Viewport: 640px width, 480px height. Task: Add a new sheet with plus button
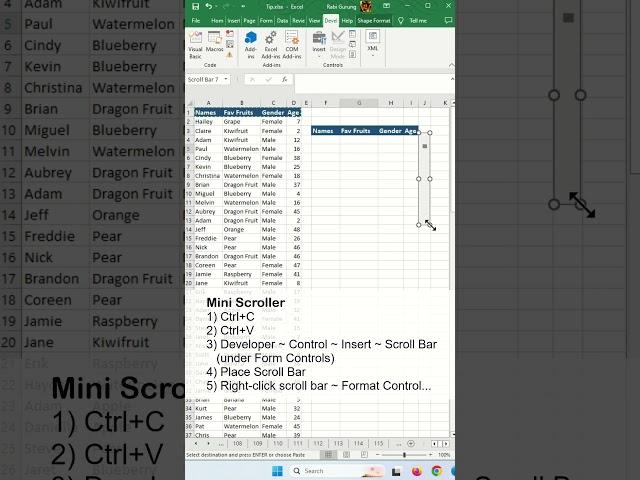[x=411, y=444]
